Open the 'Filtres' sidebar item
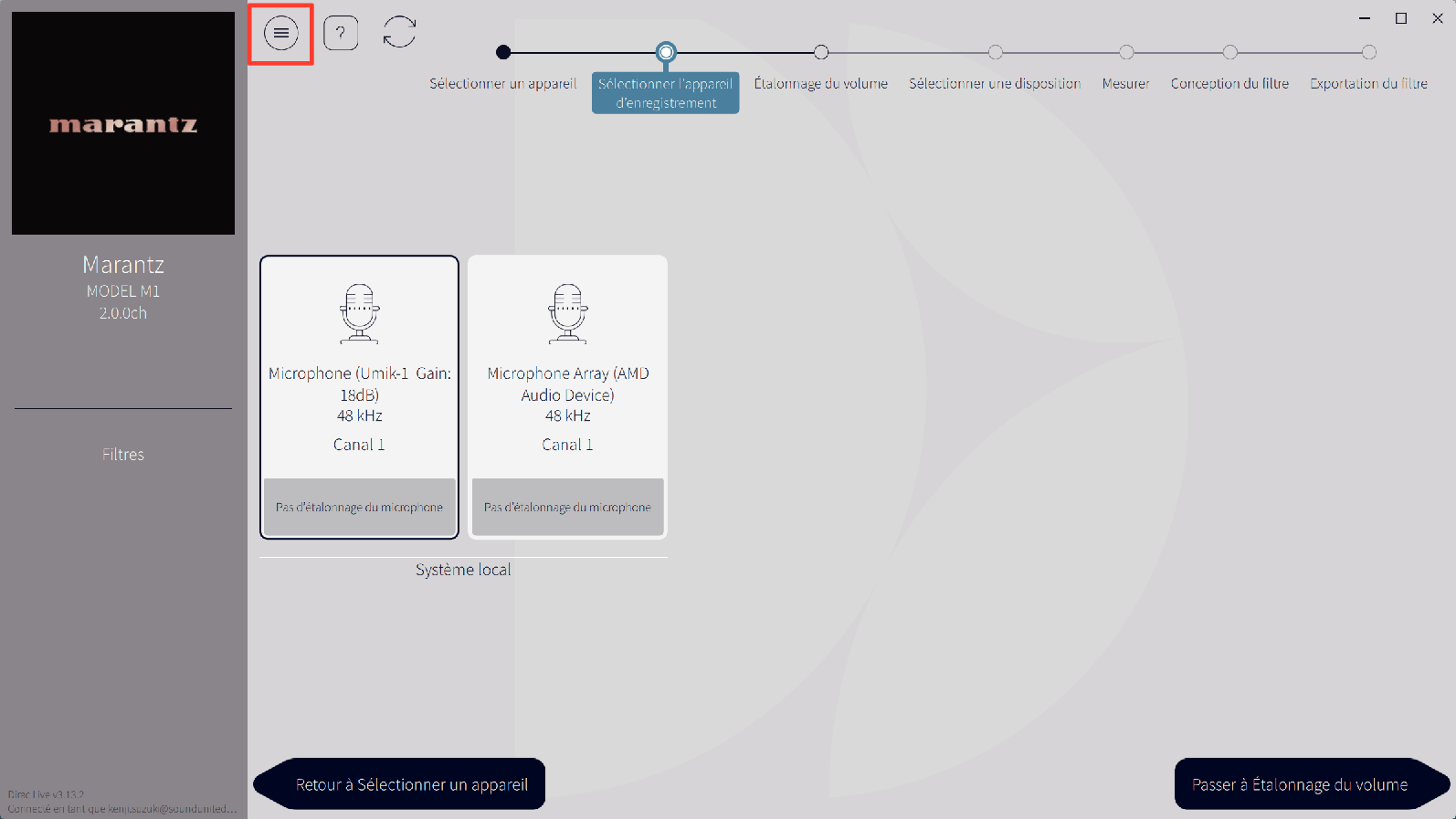This screenshot has height=819, width=1456. click(x=123, y=455)
